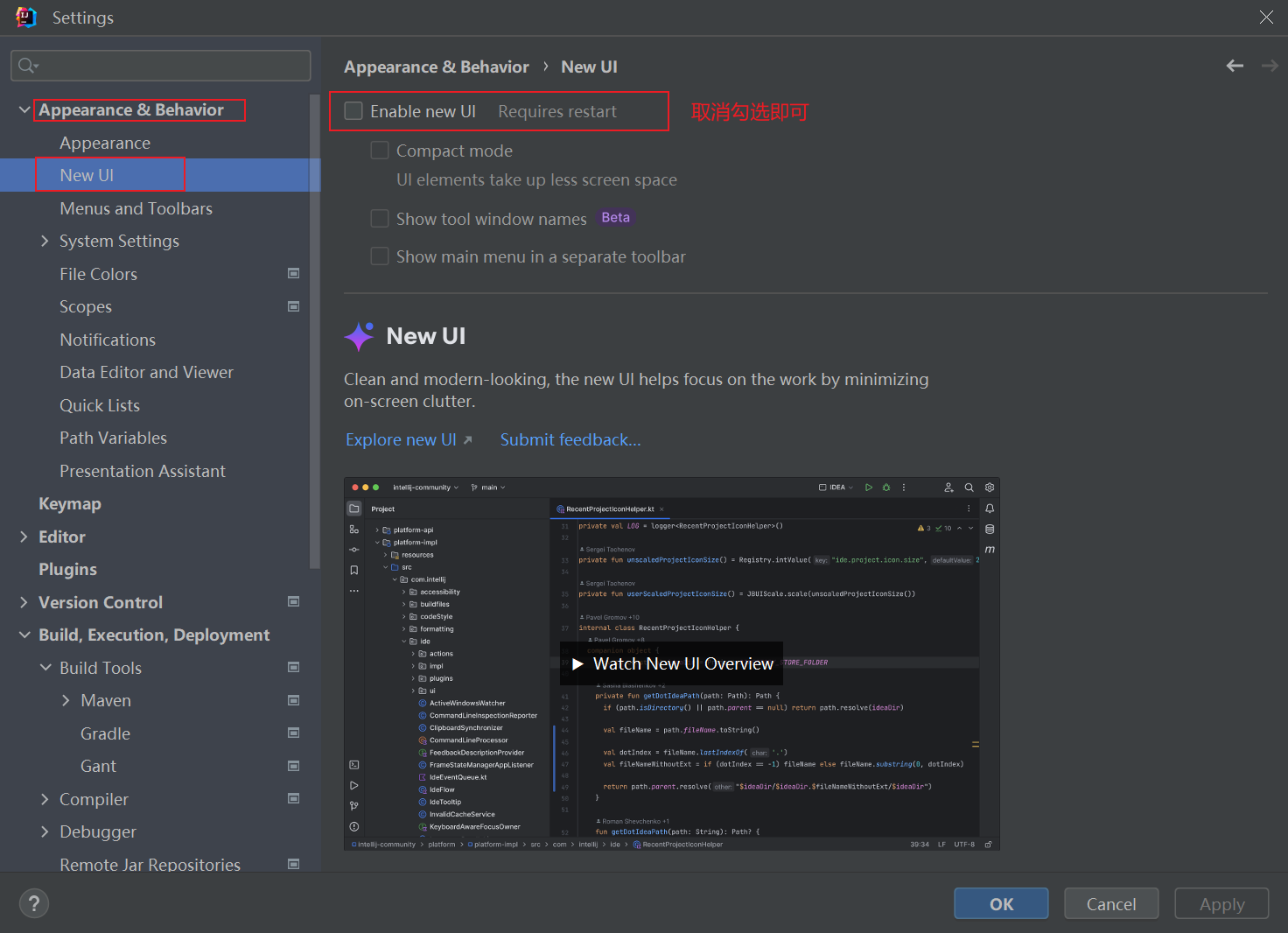Viewport: 1288px width, 933px height.
Task: Toggle the Compact mode checkbox
Action: point(380,151)
